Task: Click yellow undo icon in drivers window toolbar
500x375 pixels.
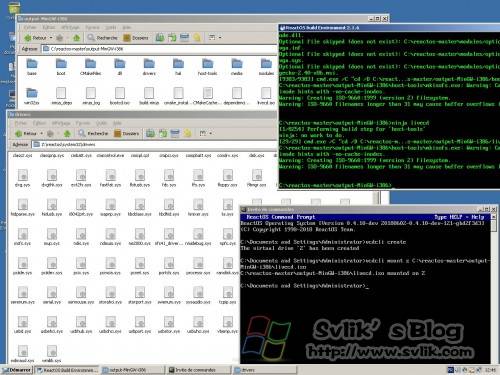Action: pyautogui.click(x=187, y=133)
